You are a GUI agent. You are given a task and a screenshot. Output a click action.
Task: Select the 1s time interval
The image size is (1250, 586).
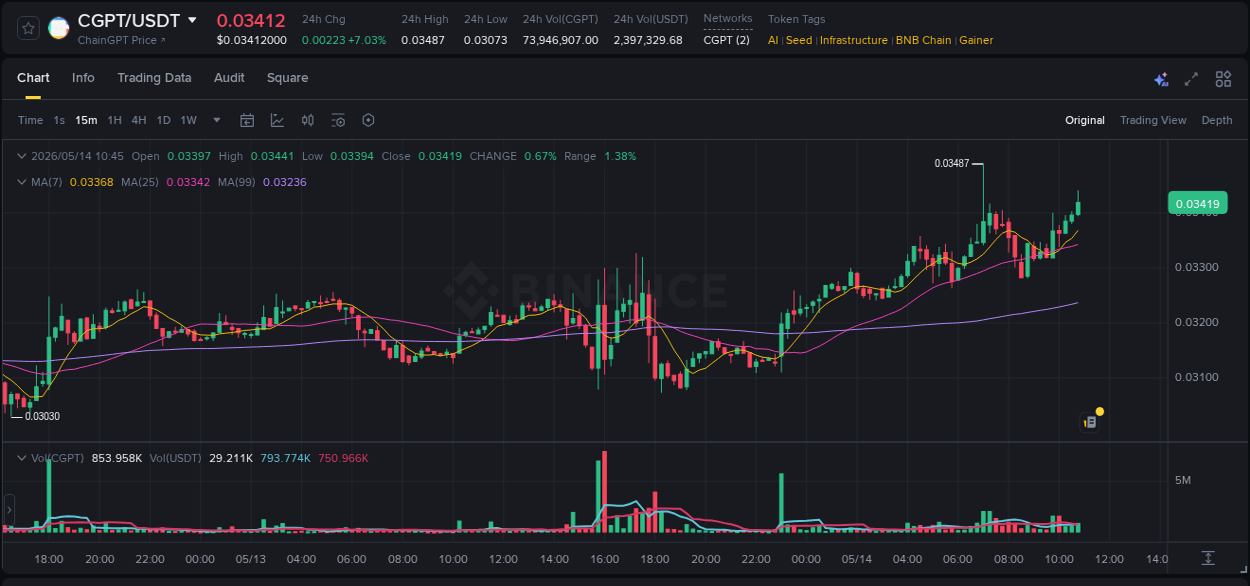(x=59, y=120)
